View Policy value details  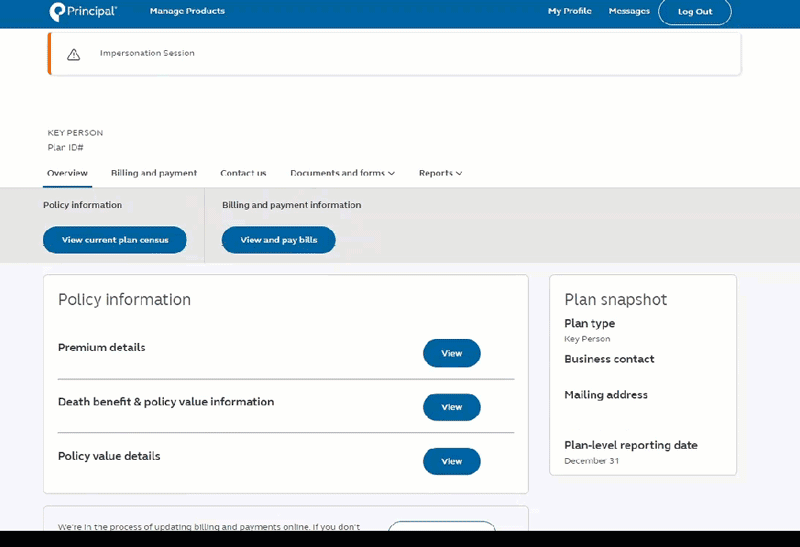tap(451, 461)
